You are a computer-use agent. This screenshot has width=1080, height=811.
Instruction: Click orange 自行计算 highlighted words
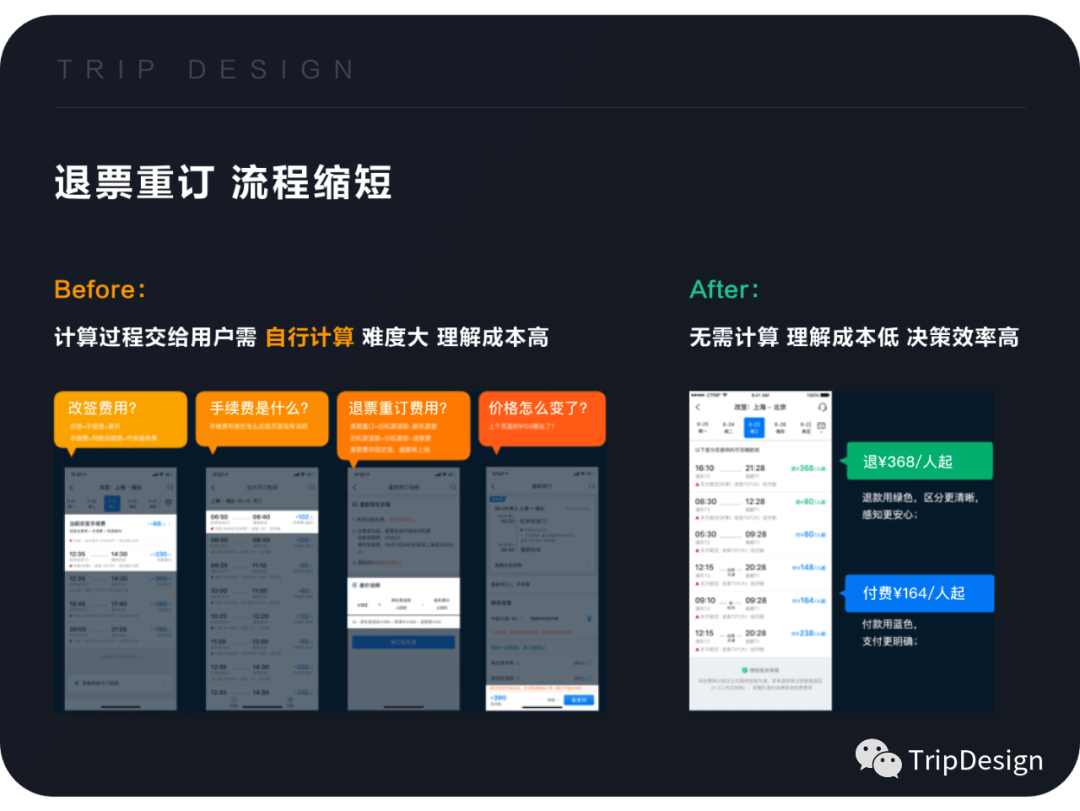point(309,337)
